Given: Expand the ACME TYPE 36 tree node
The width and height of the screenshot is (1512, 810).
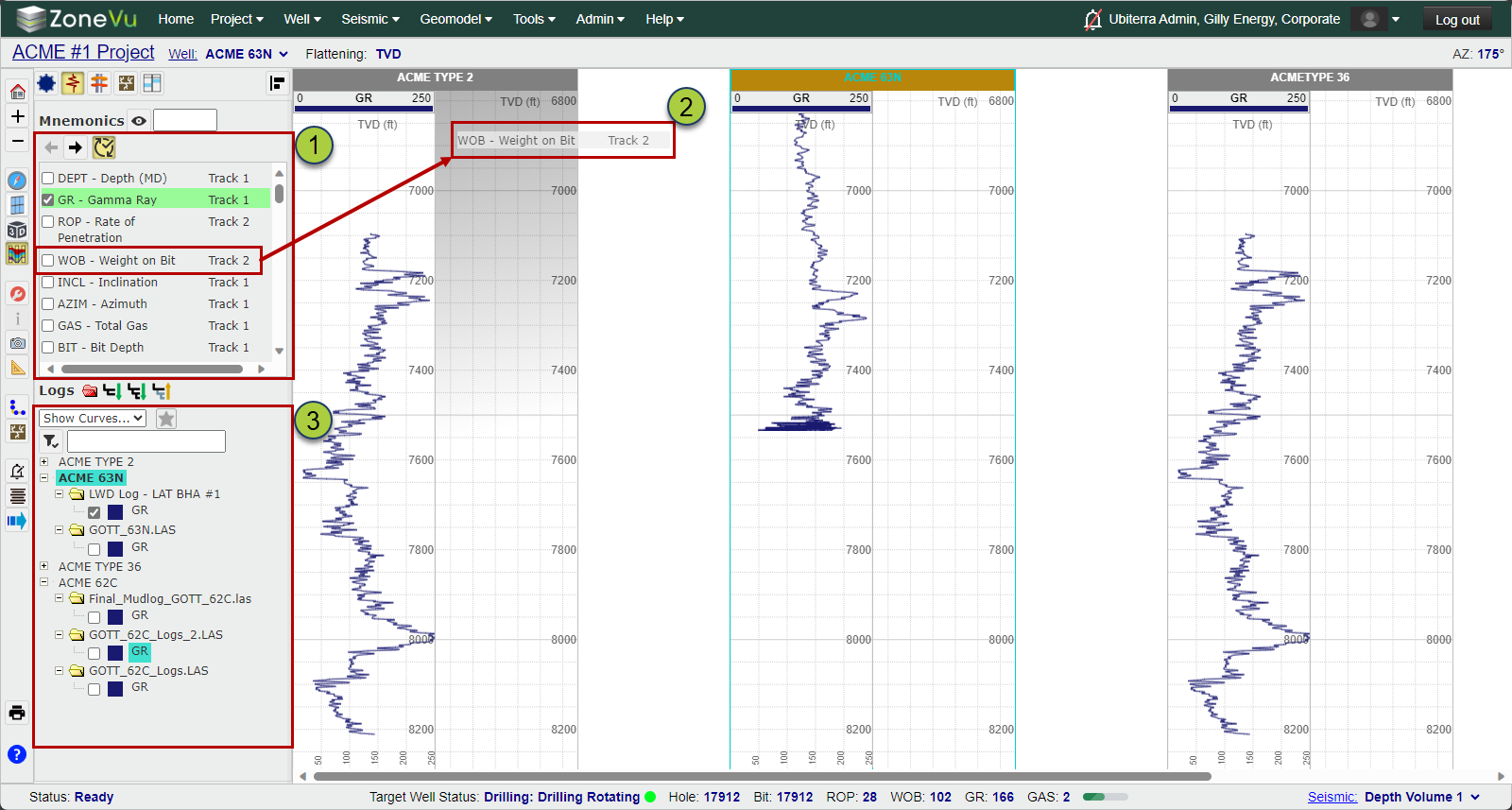Looking at the screenshot, I should (43, 567).
